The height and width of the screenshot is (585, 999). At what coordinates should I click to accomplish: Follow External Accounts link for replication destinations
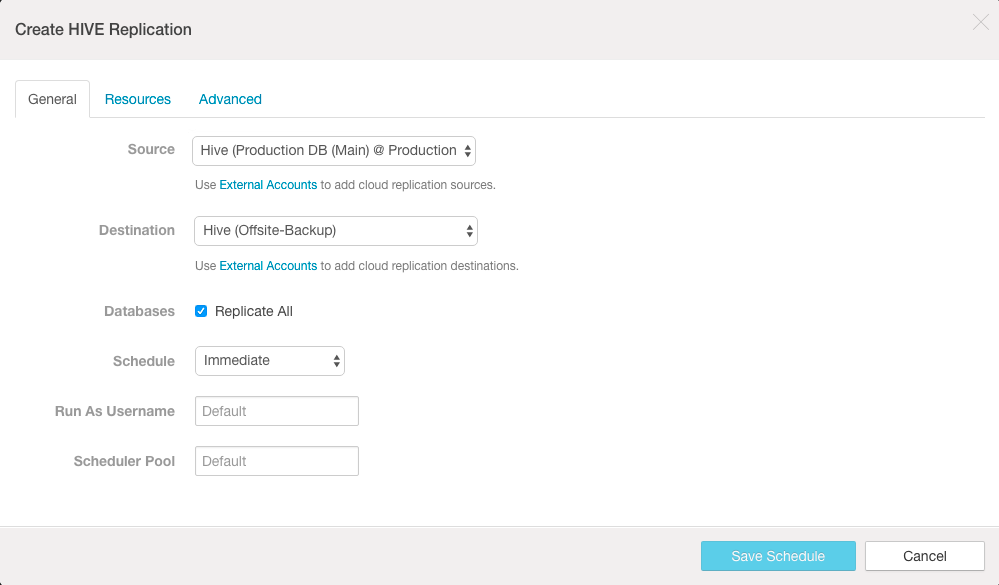[268, 266]
